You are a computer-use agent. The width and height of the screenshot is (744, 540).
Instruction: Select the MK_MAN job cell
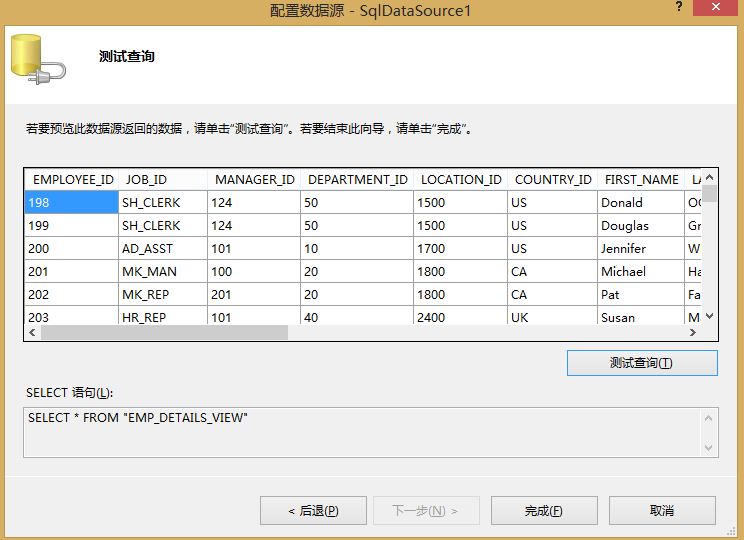click(163, 271)
